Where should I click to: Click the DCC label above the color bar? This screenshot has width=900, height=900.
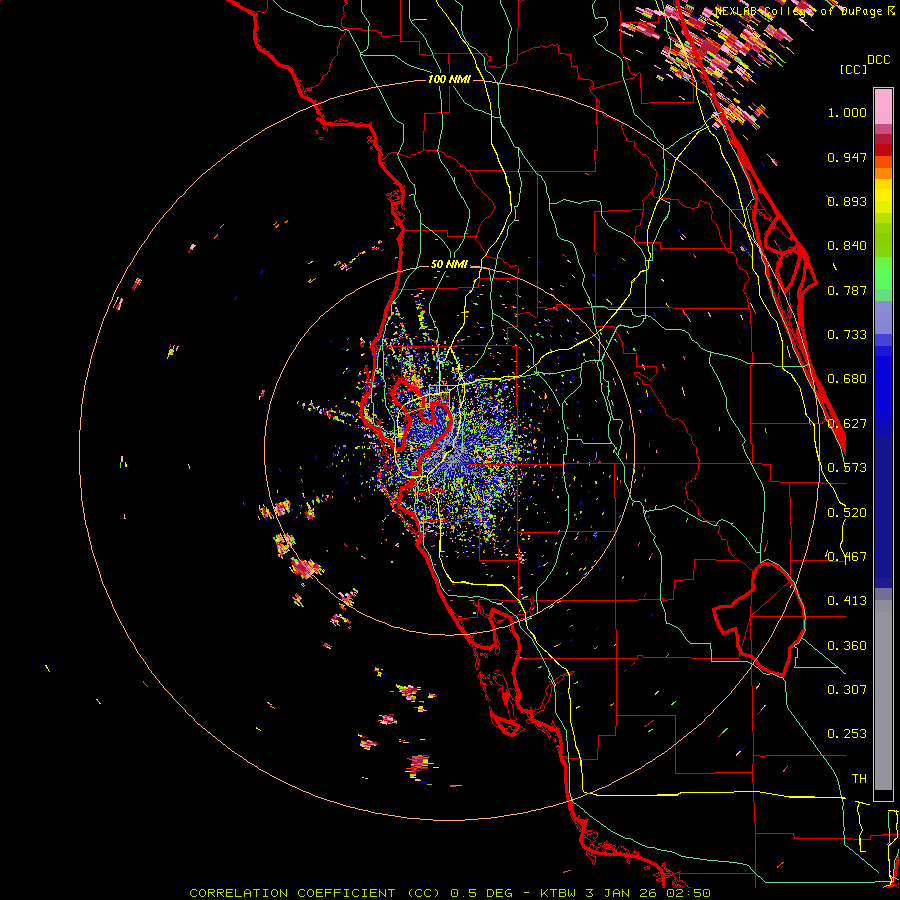(x=879, y=60)
